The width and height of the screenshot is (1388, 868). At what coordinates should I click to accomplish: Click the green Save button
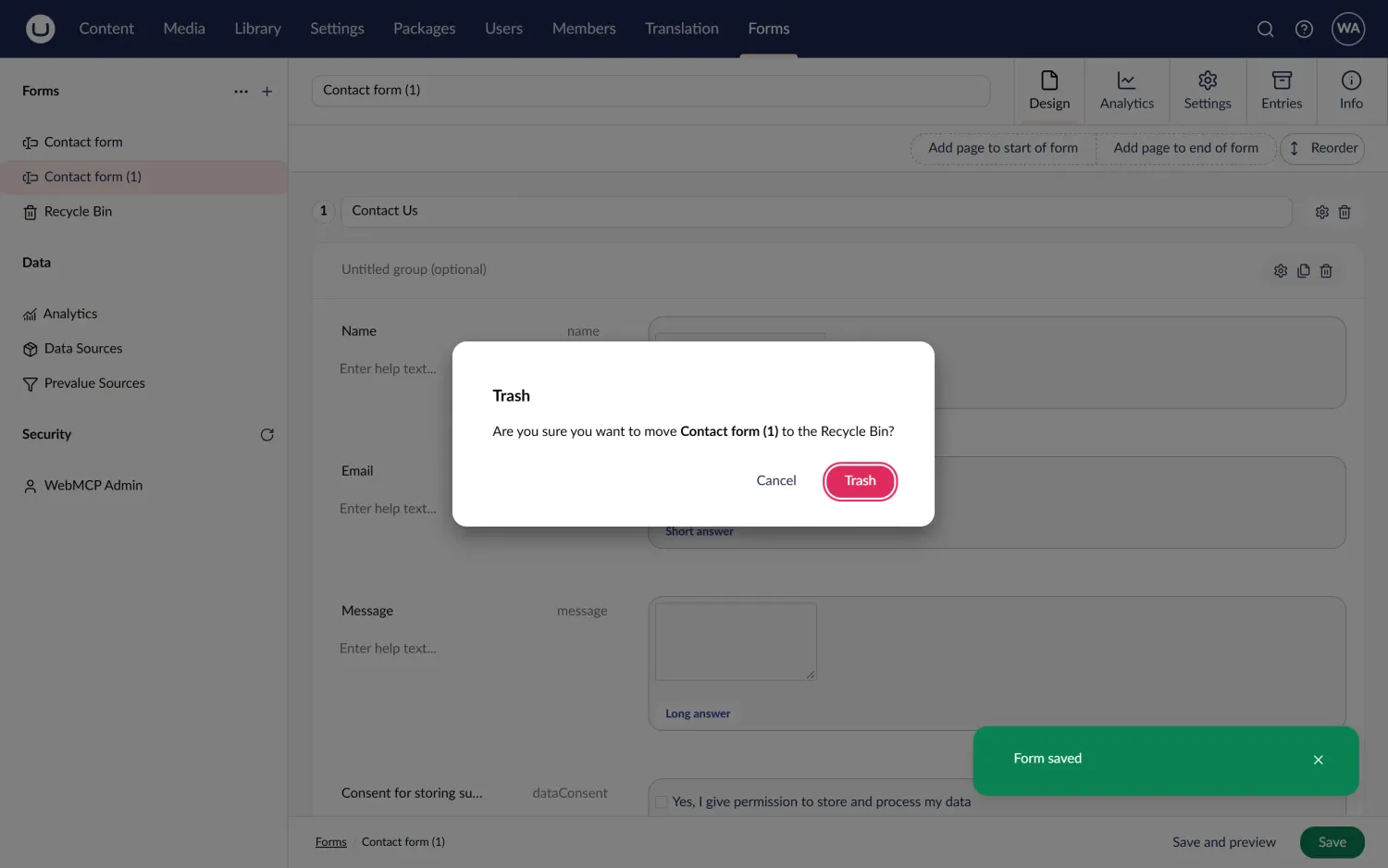[1332, 842]
